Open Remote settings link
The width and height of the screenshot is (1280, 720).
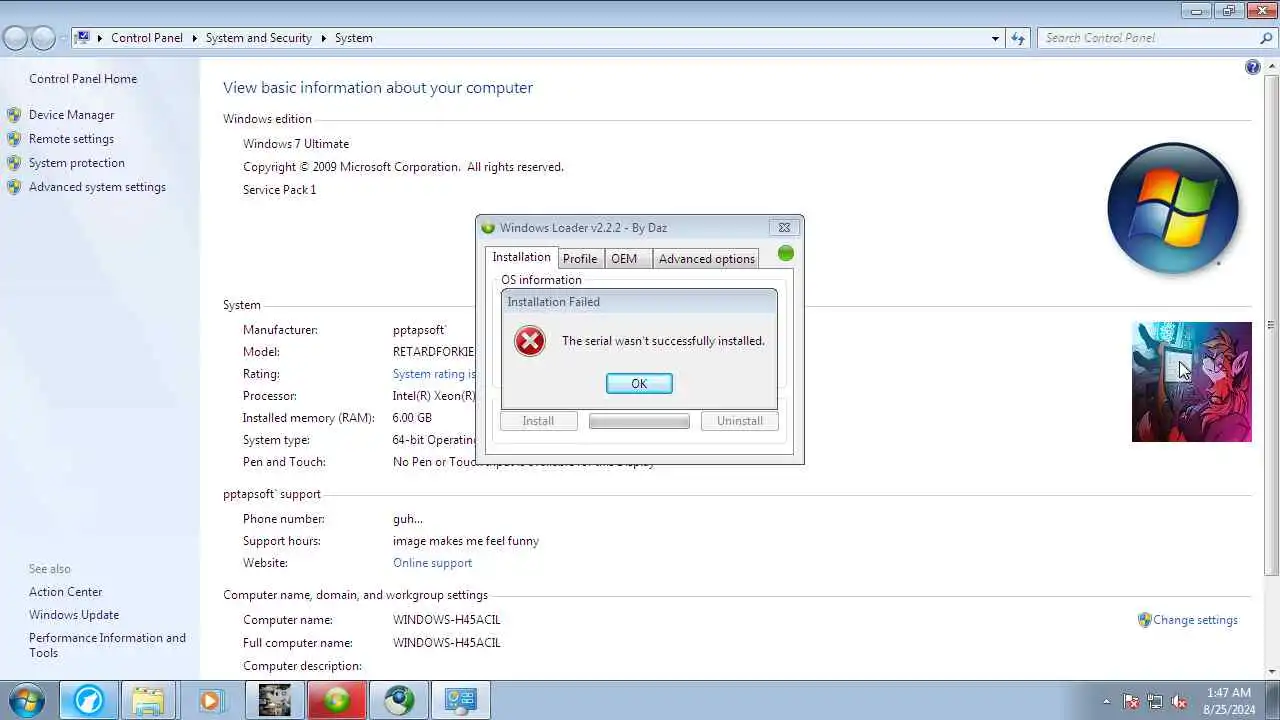click(x=71, y=139)
